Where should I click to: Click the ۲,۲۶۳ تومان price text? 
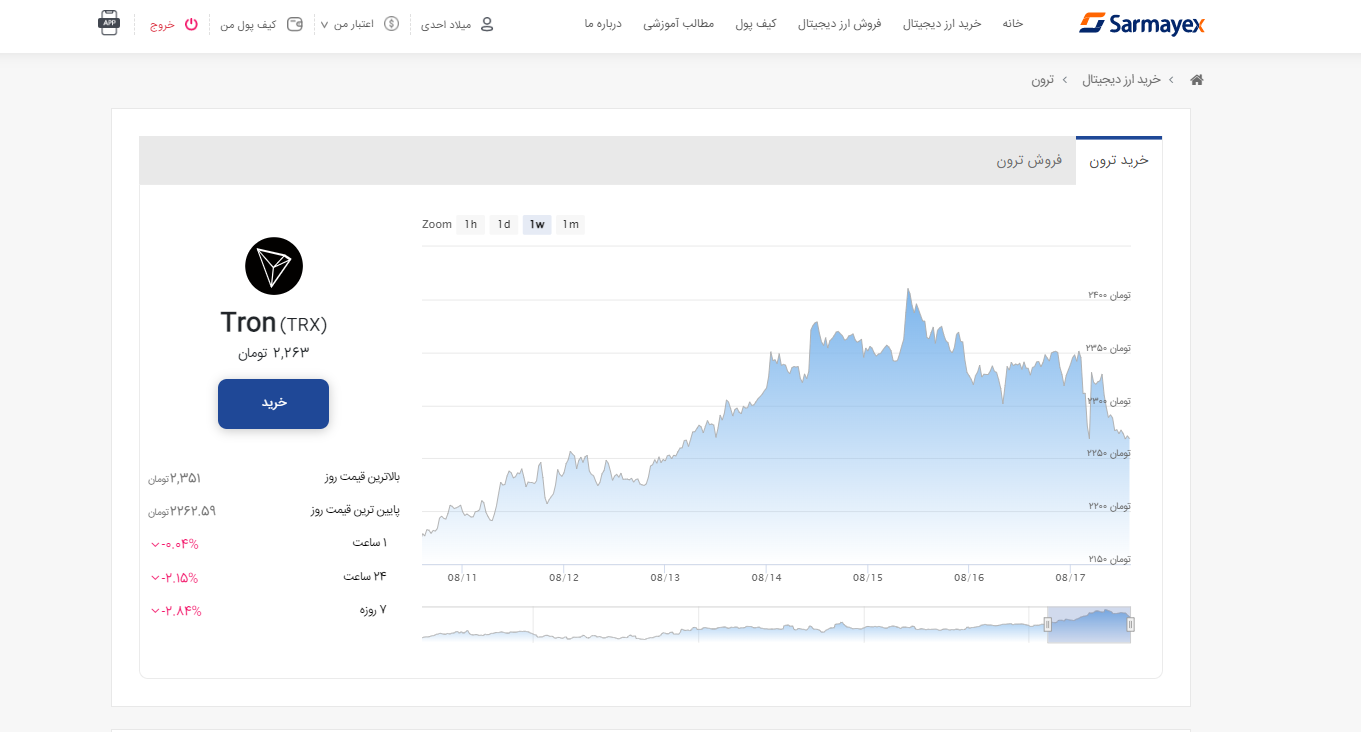pos(274,352)
